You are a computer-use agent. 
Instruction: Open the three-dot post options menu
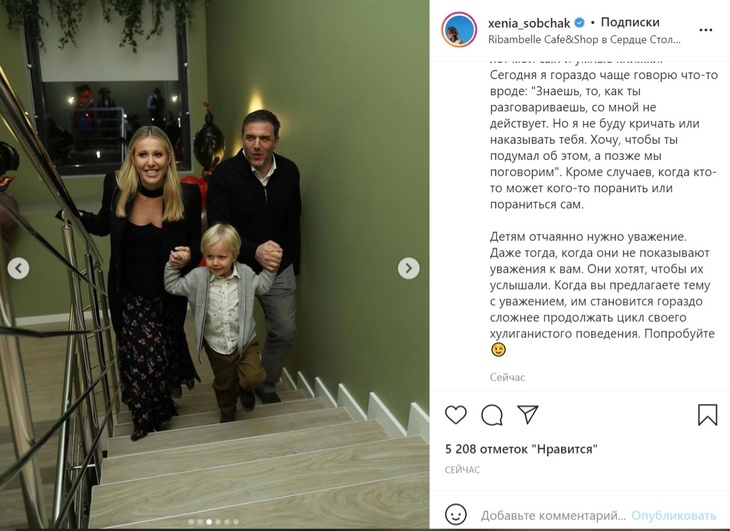706,30
